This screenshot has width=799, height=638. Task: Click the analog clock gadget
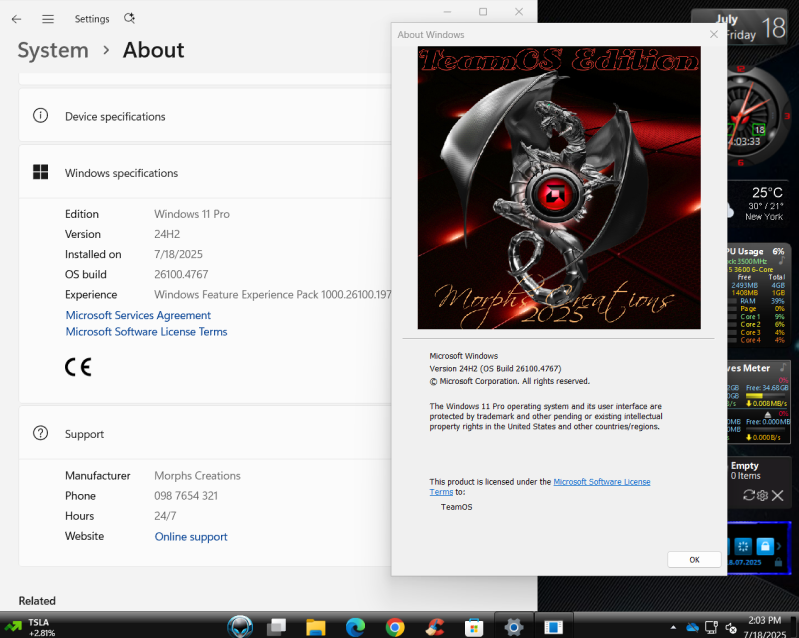point(758,117)
